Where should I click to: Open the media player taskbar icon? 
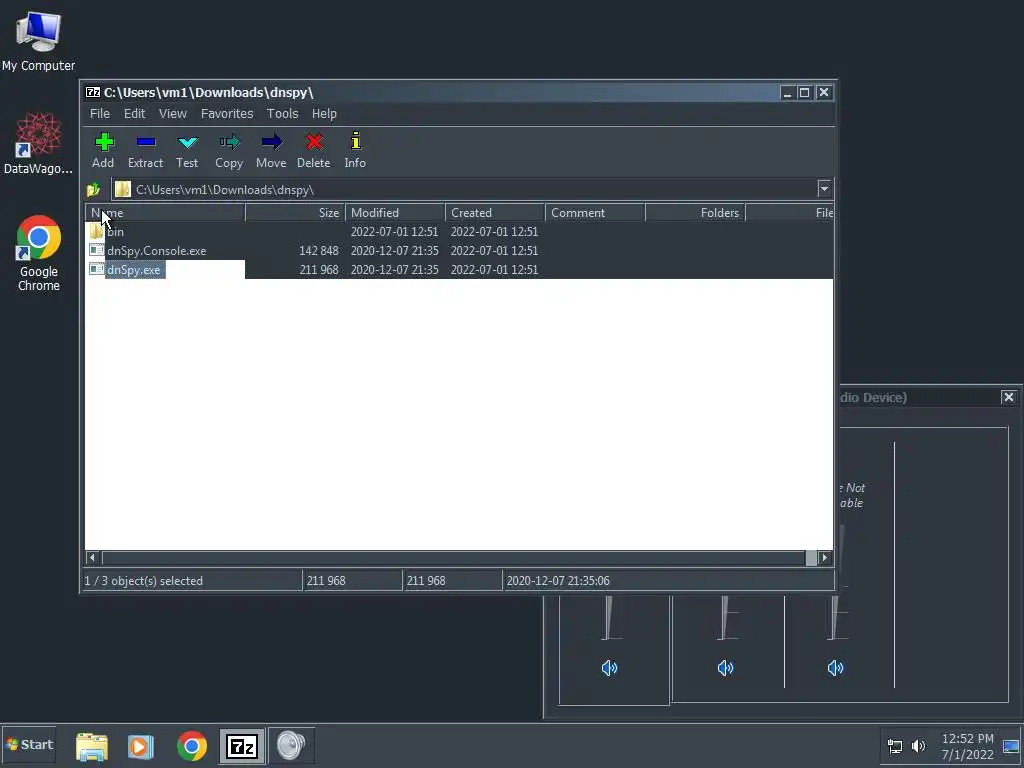tap(140, 746)
